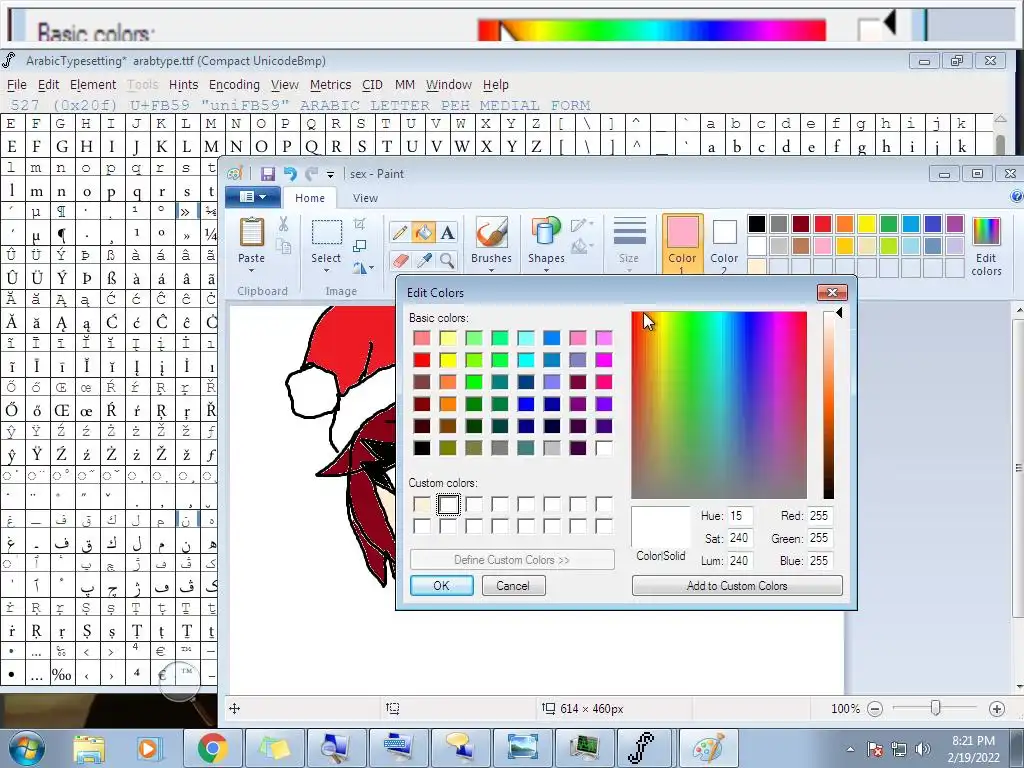Open the Edit colors rainbow icon

pyautogui.click(x=986, y=232)
